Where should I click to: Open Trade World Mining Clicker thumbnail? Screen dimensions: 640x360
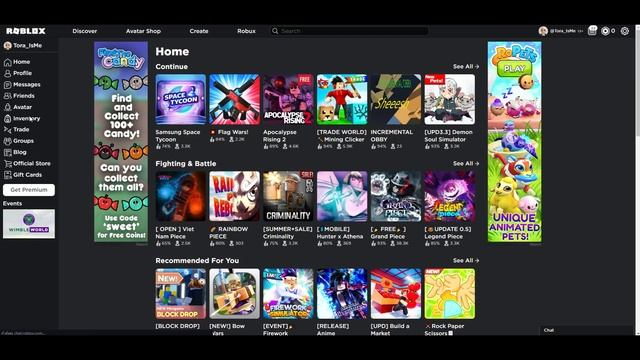click(342, 99)
